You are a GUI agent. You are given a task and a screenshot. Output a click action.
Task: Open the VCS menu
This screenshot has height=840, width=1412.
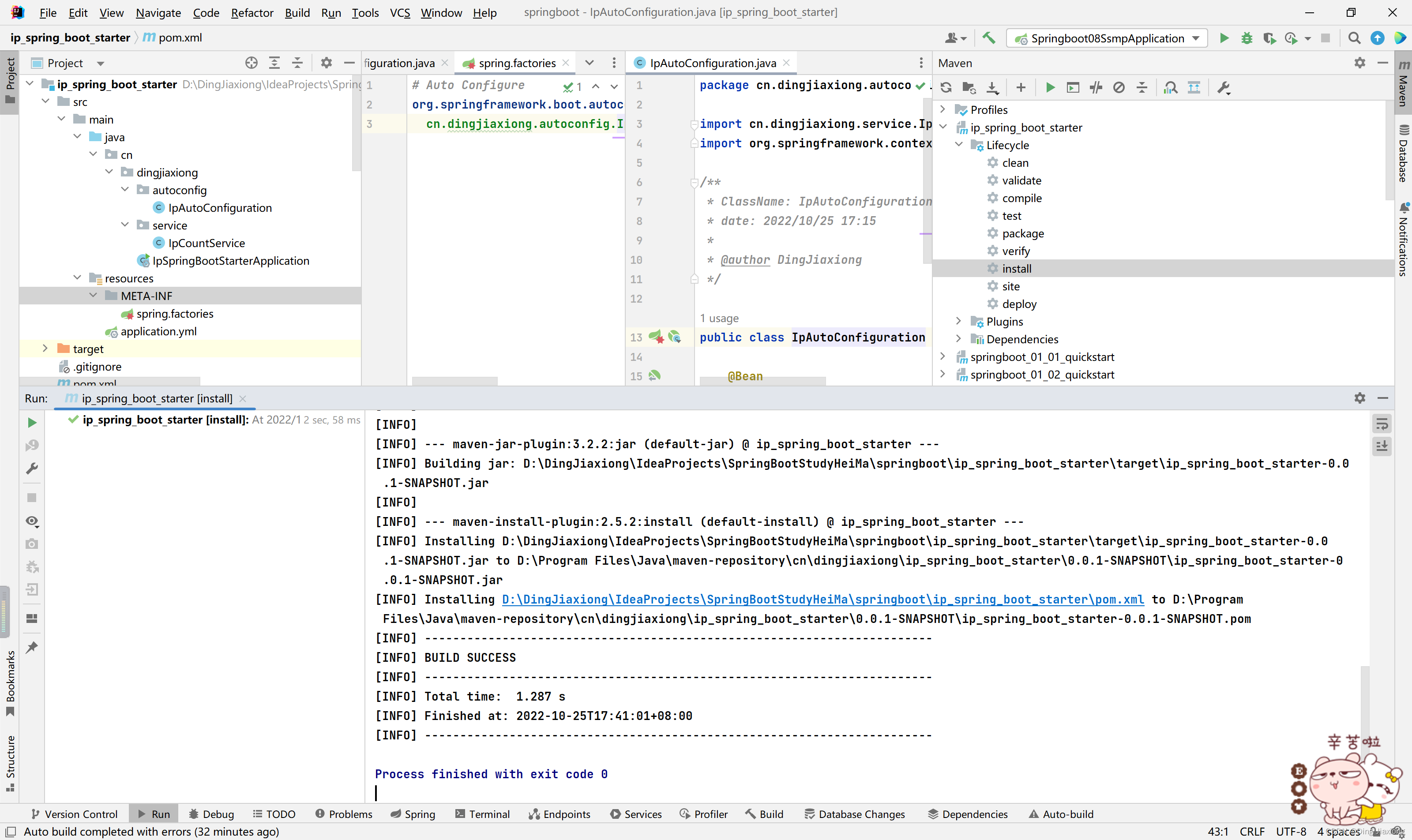click(x=400, y=12)
